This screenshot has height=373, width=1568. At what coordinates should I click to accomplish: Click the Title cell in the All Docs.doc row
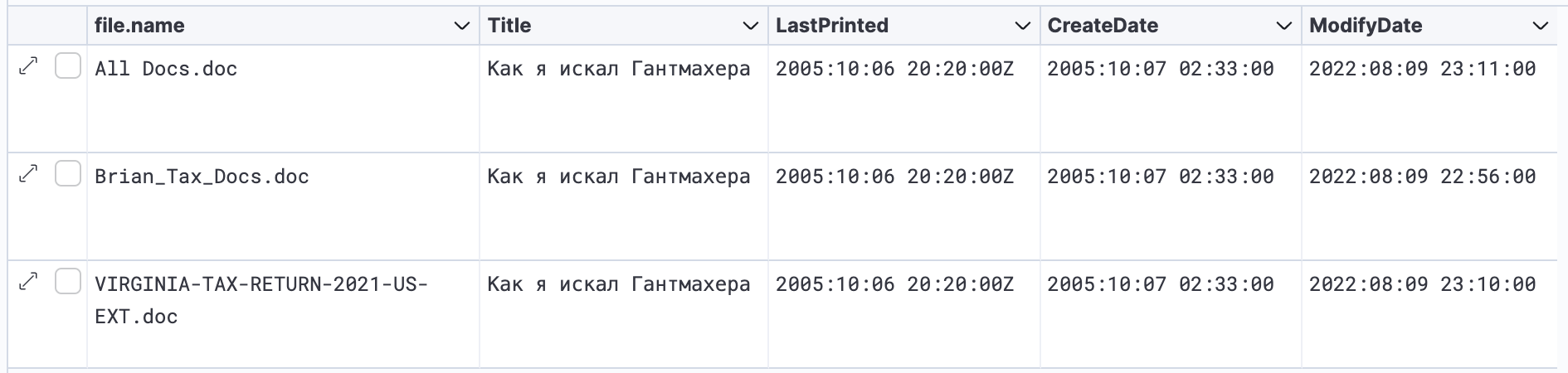(619, 69)
